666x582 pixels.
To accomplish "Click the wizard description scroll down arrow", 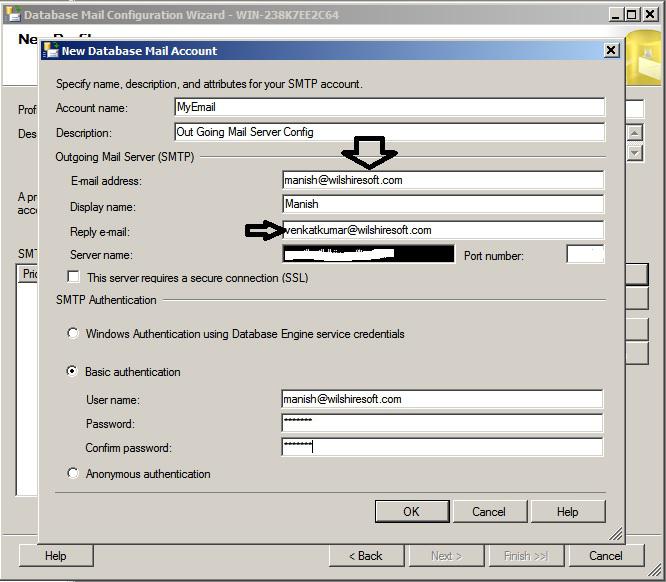I will click(x=635, y=153).
